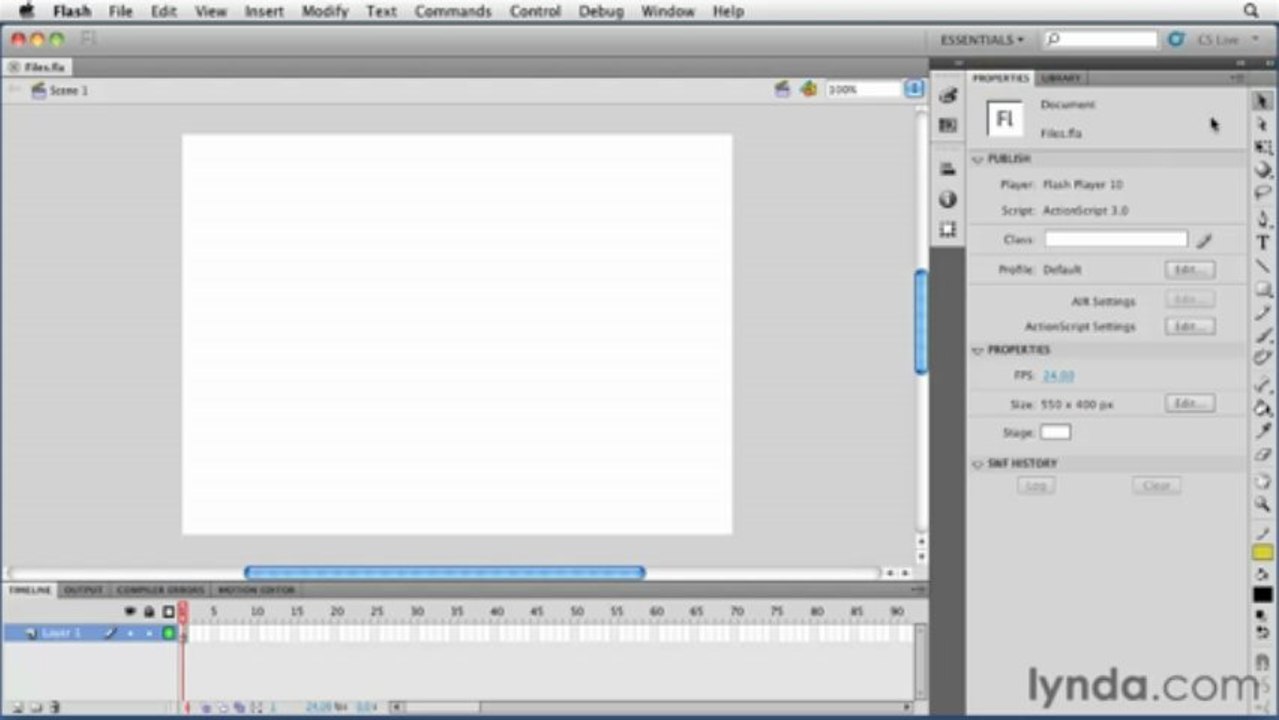Image resolution: width=1279 pixels, height=720 pixels.
Task: Collapse the Properties section triangle
Action: tap(978, 351)
